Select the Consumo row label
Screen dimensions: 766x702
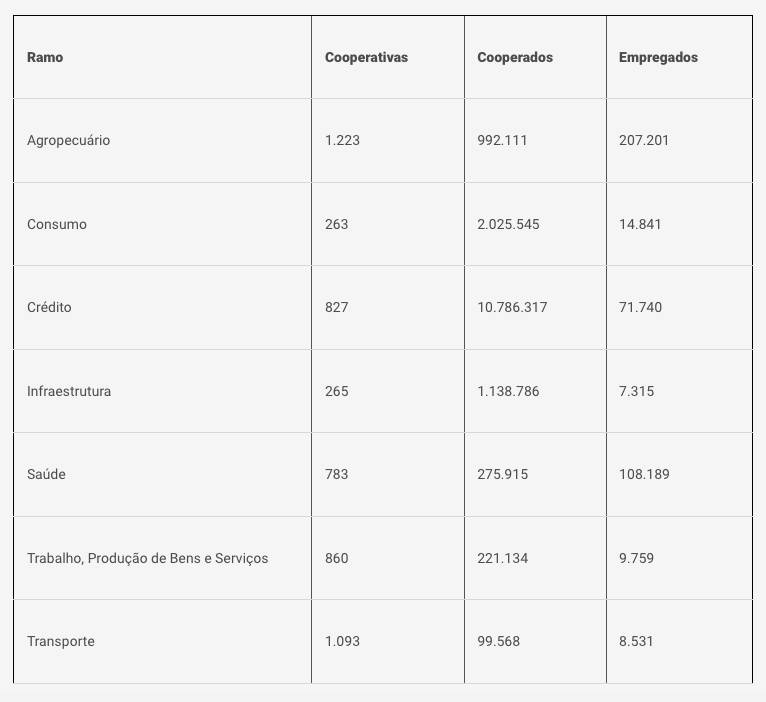tap(57, 224)
